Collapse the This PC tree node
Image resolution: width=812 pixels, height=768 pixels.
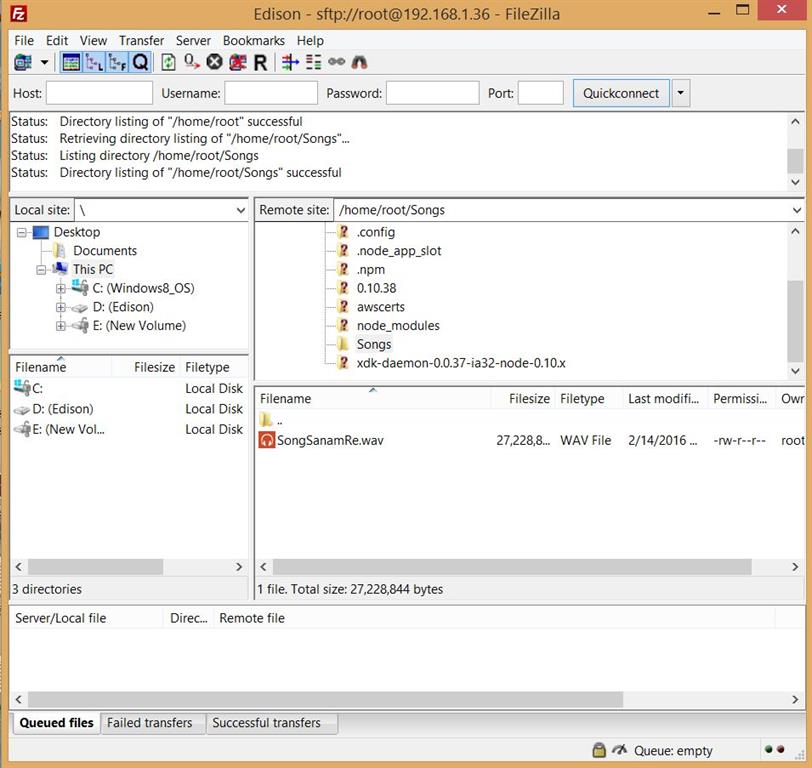click(x=42, y=269)
